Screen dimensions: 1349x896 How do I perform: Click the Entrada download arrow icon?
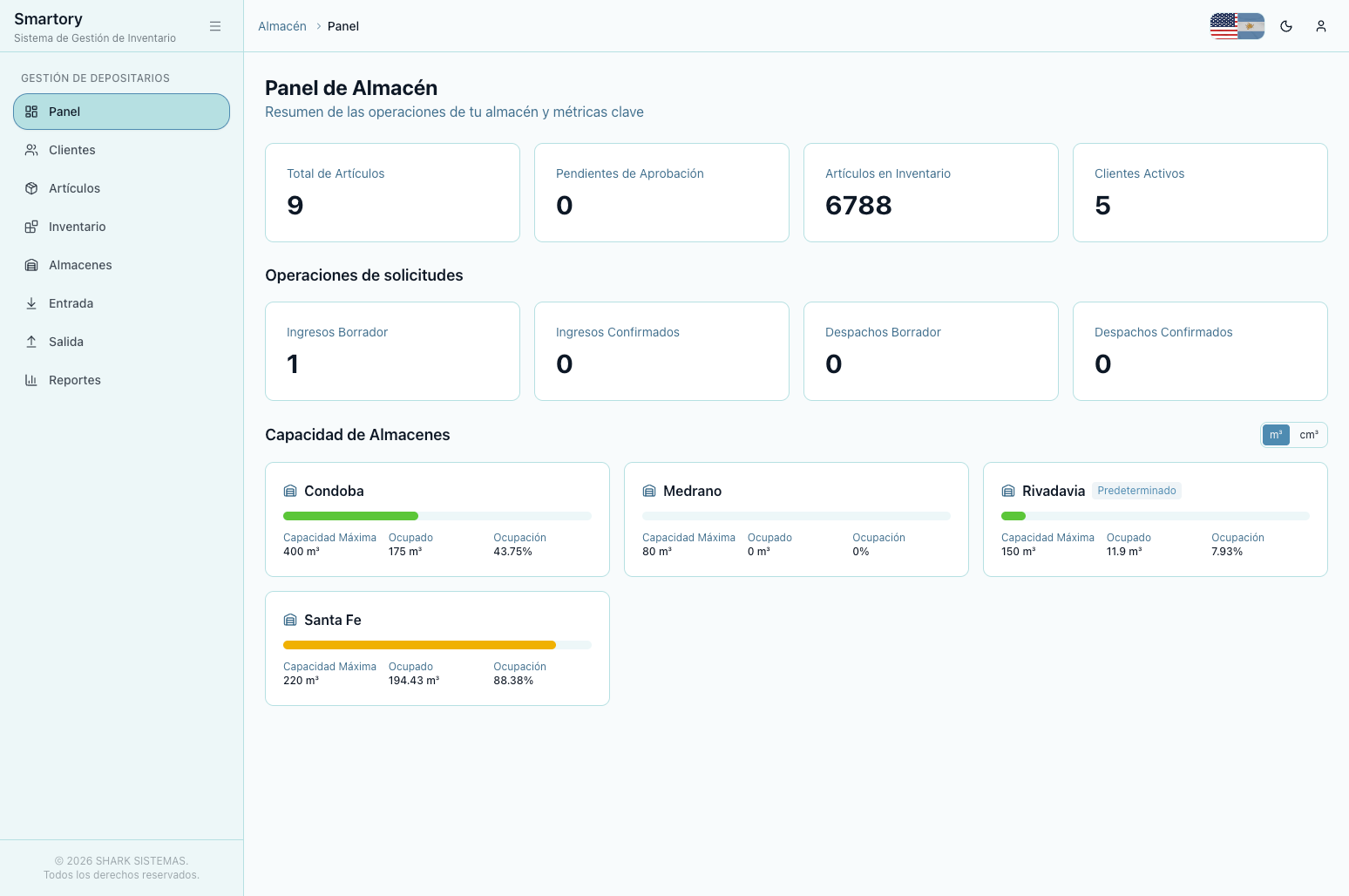(x=31, y=303)
